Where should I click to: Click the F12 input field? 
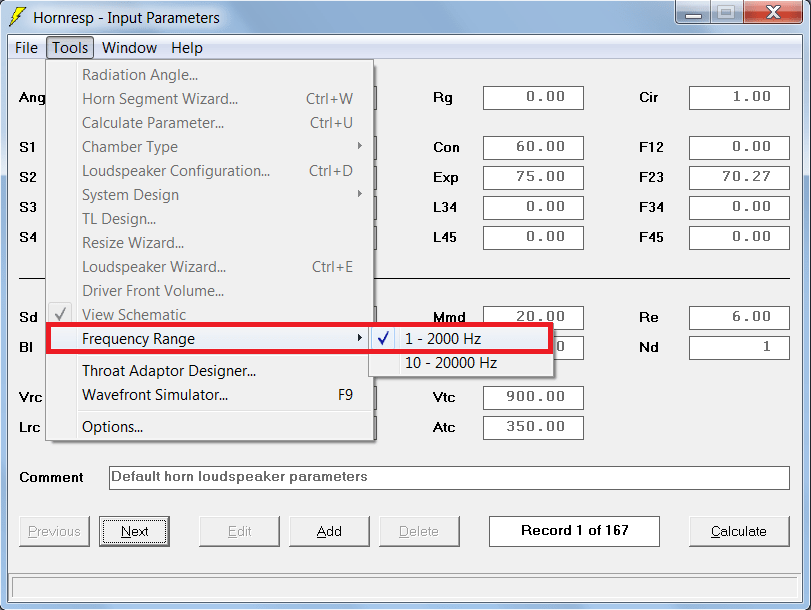739,147
